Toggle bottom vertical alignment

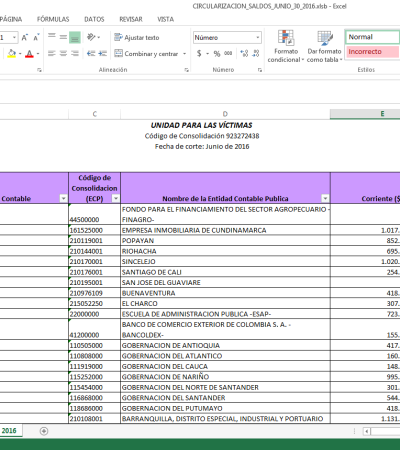click(75, 37)
